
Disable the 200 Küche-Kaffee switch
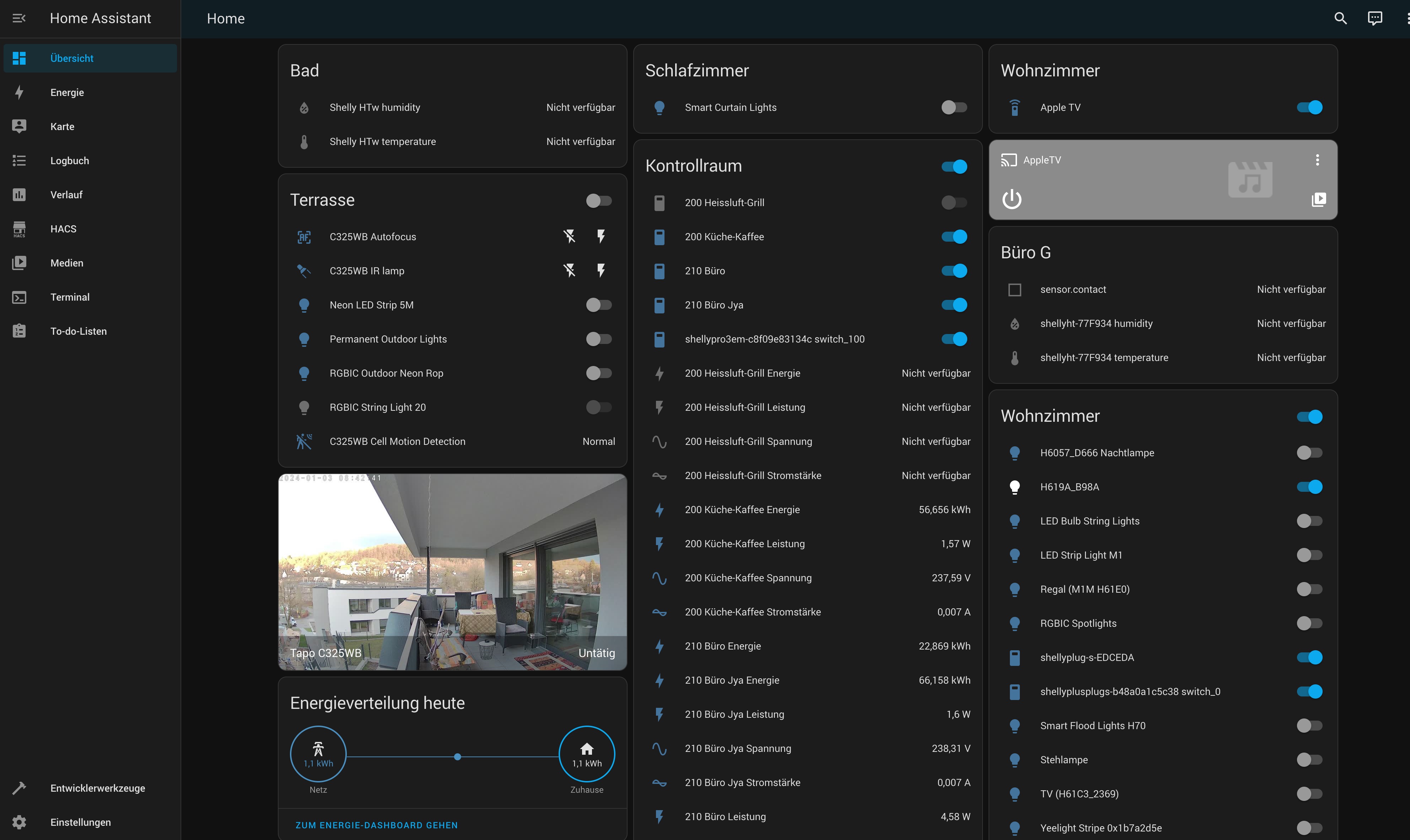point(954,237)
